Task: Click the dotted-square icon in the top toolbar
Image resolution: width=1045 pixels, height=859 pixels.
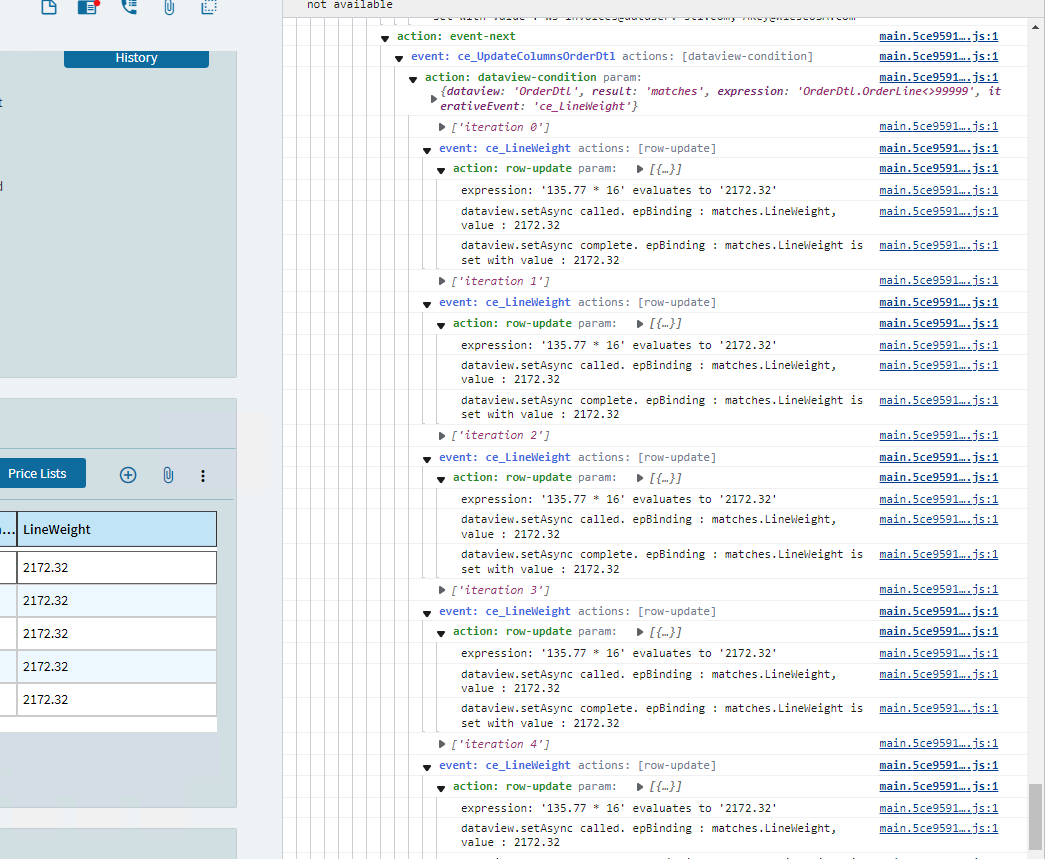Action: coord(209,7)
